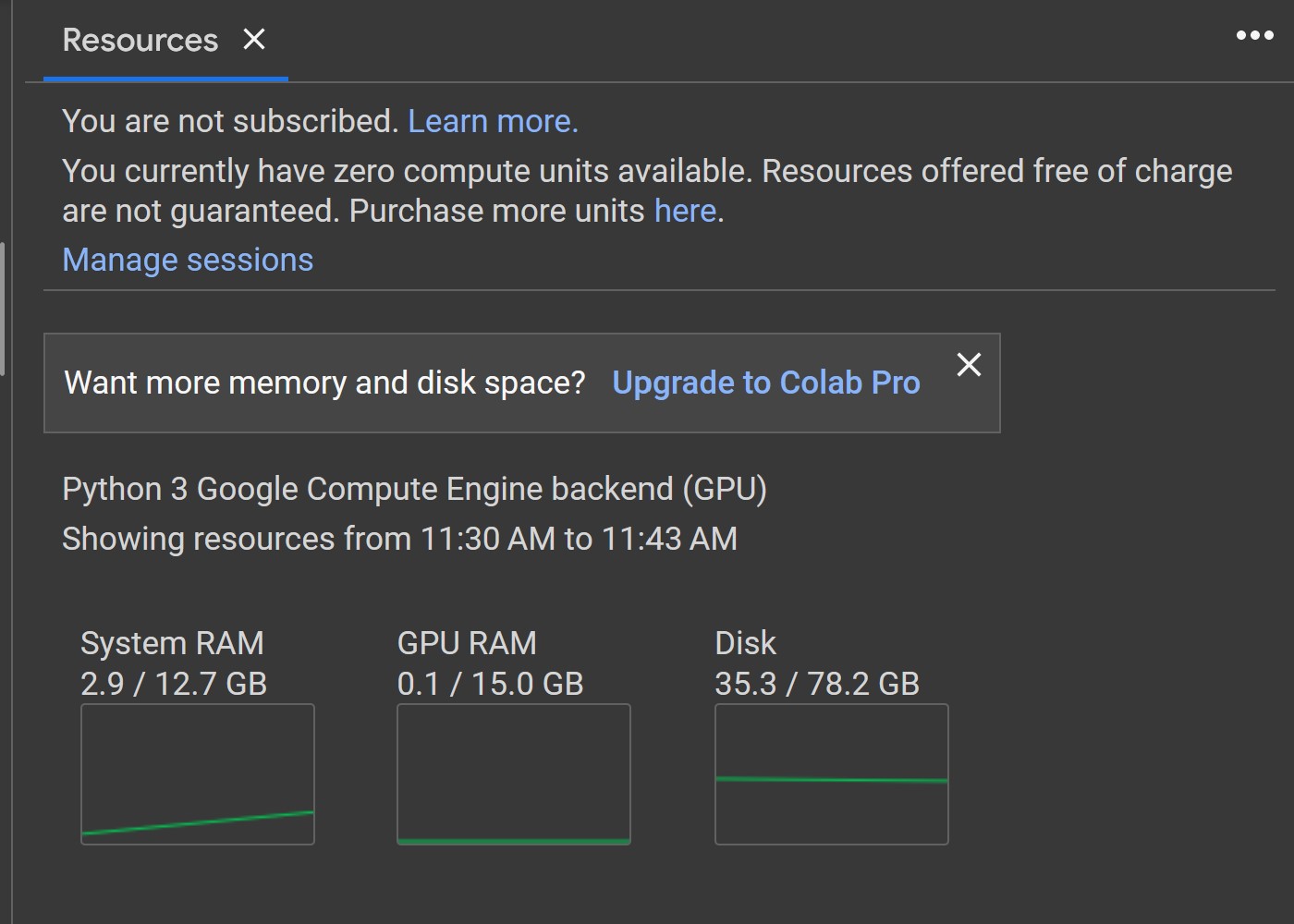
Task: Open the Learn more link
Action: [494, 120]
